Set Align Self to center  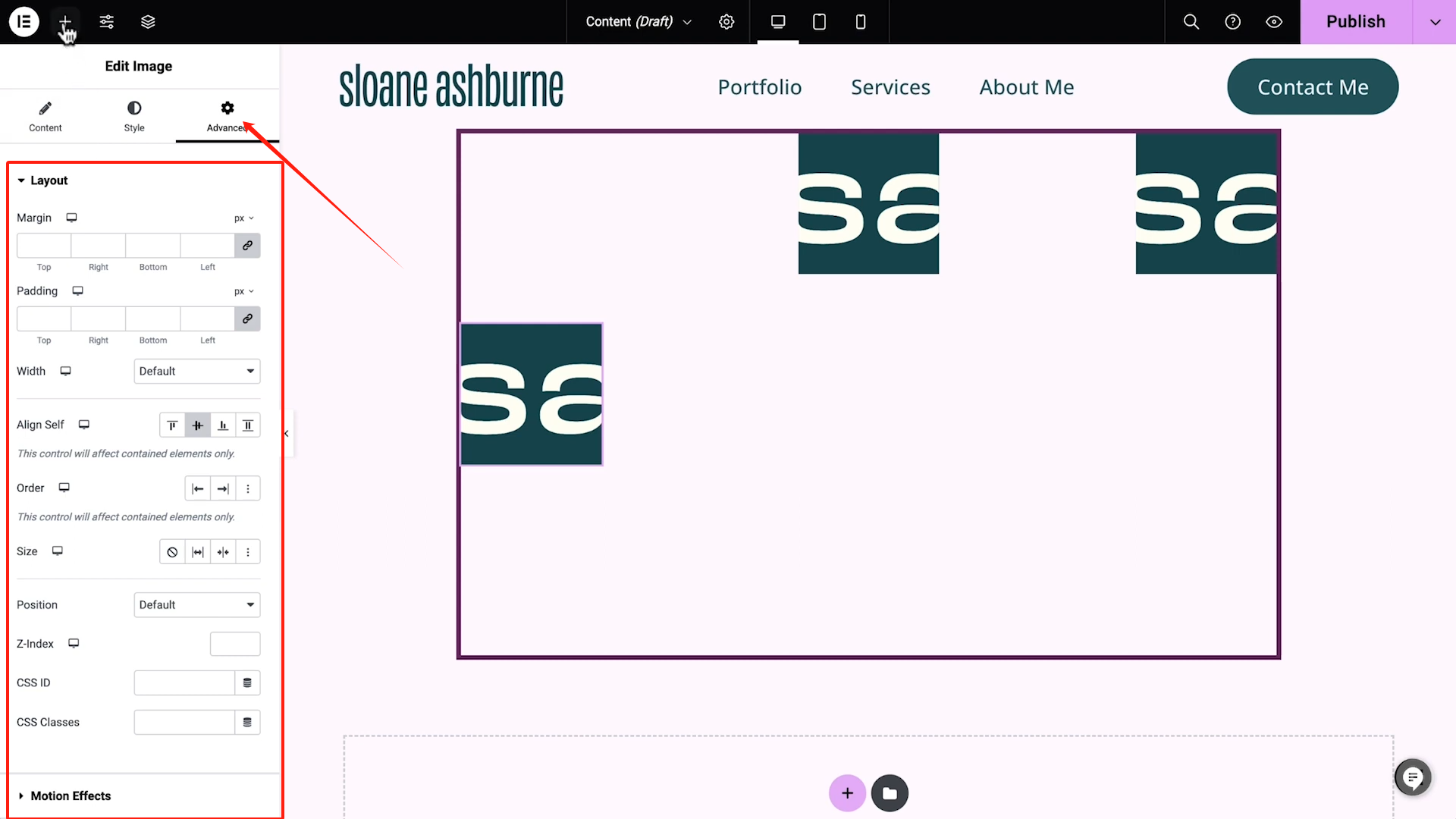(197, 425)
